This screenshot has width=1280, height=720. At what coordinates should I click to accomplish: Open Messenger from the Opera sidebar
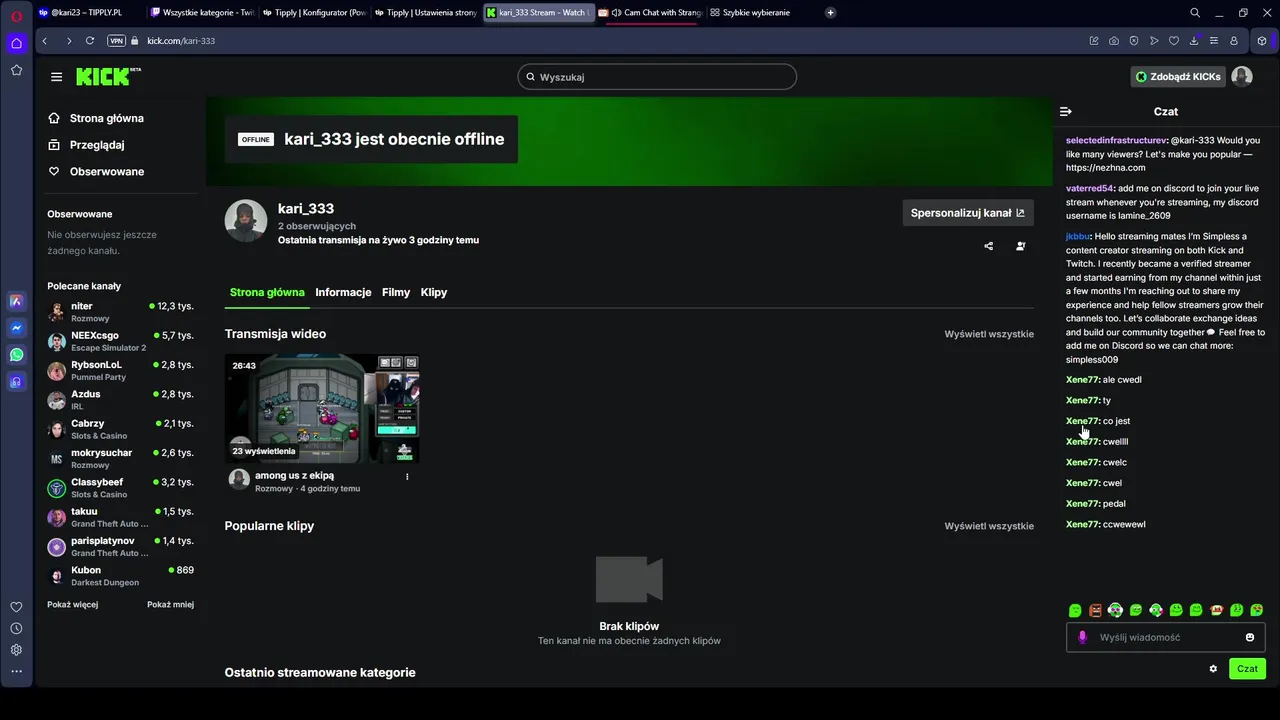(16, 328)
